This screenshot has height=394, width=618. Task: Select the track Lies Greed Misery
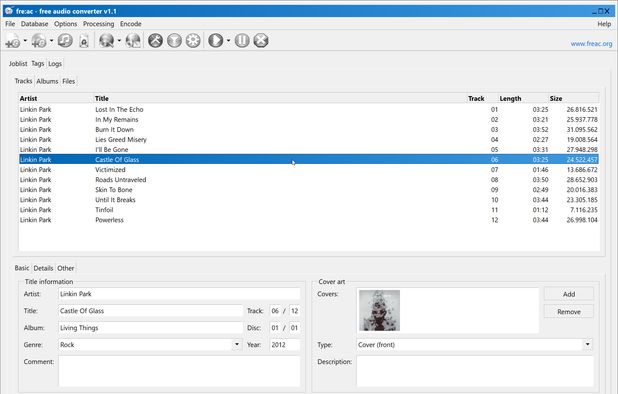tap(309, 139)
